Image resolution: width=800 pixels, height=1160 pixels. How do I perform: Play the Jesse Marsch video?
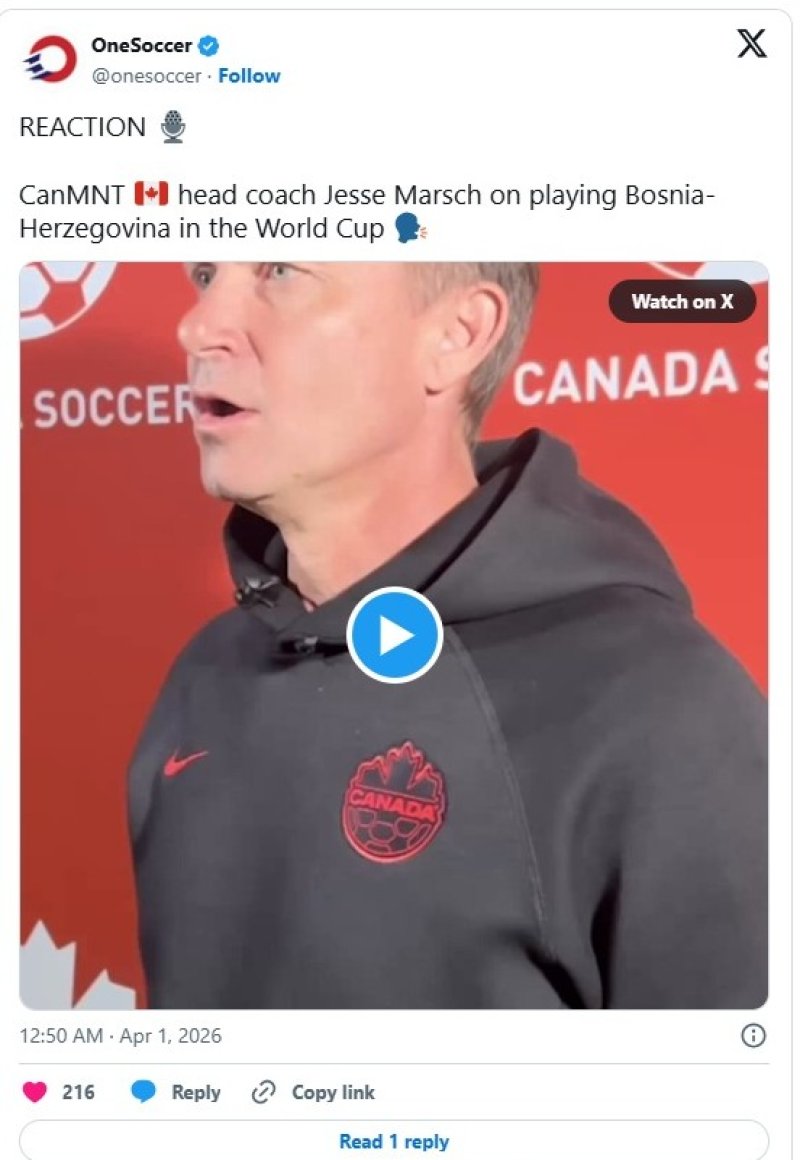coord(394,635)
